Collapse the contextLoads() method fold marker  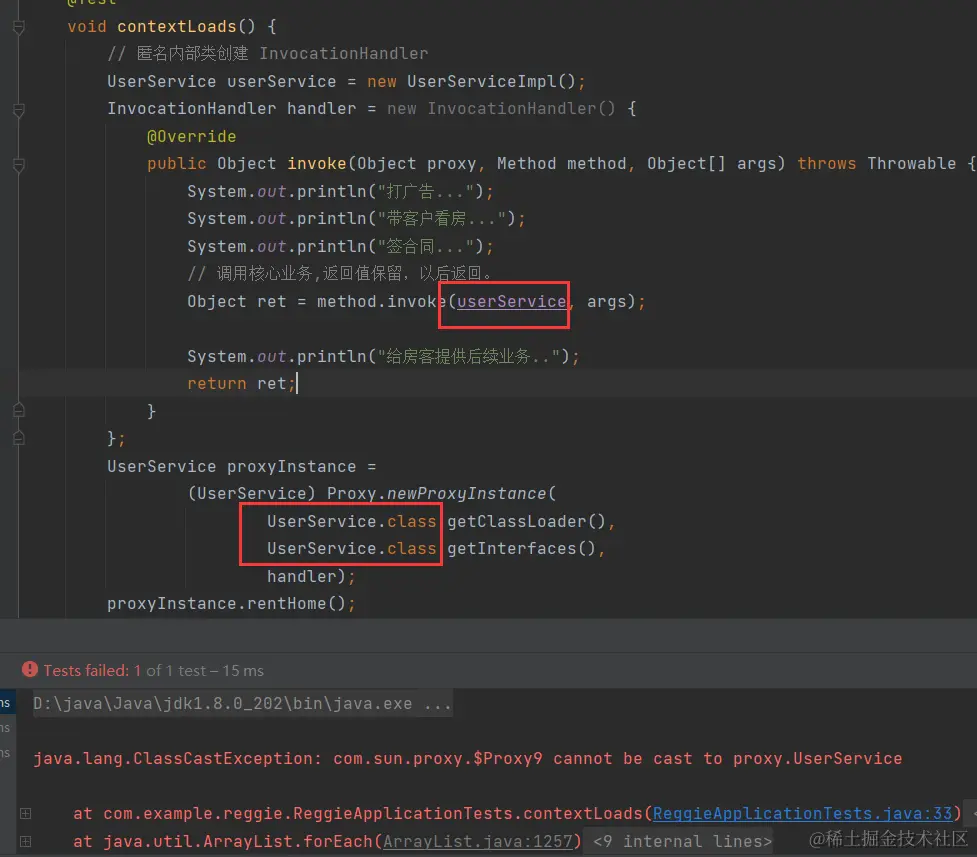[x=19, y=27]
